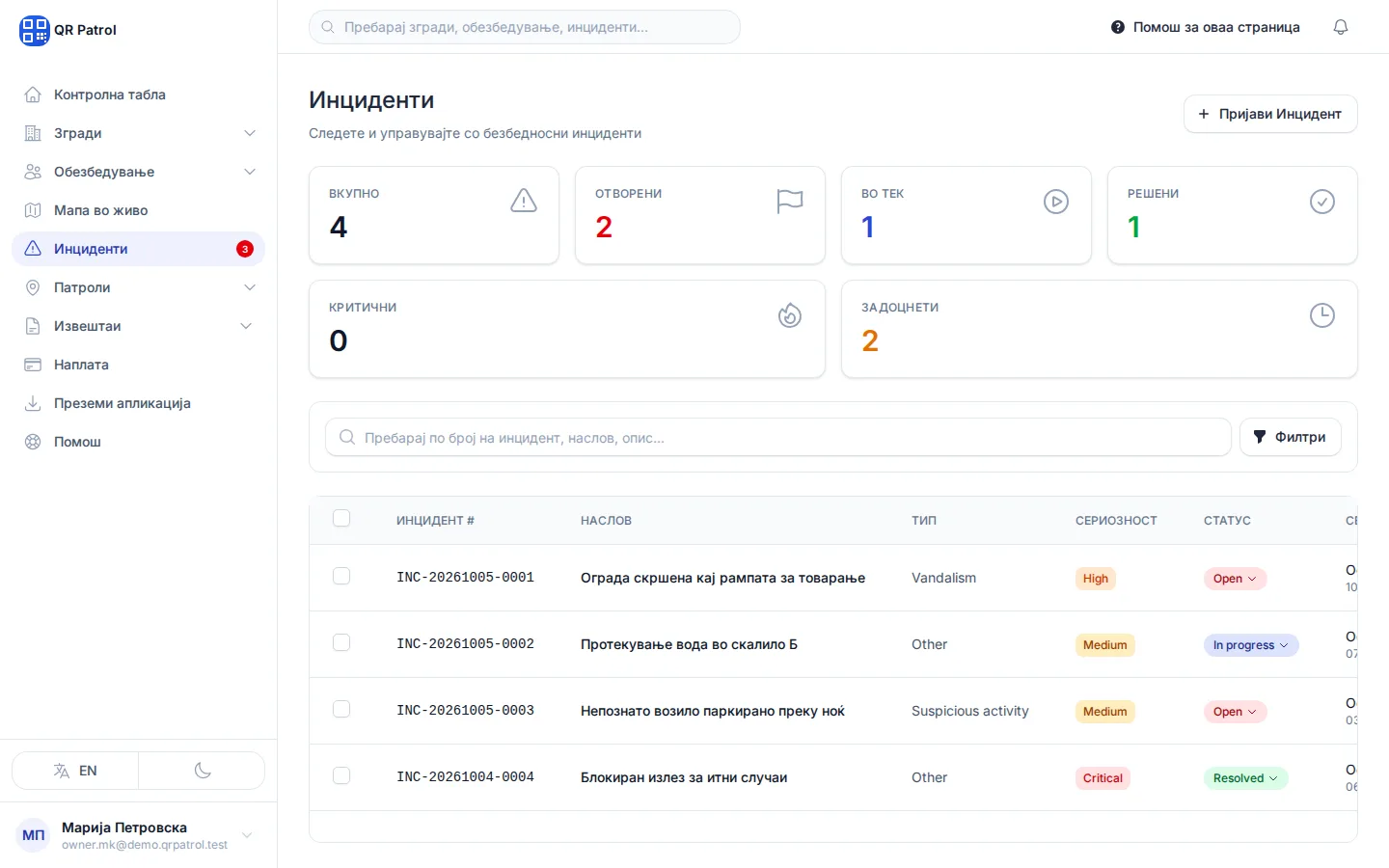Switch language to EN
The width and height of the screenshot is (1389, 868).
tap(75, 771)
